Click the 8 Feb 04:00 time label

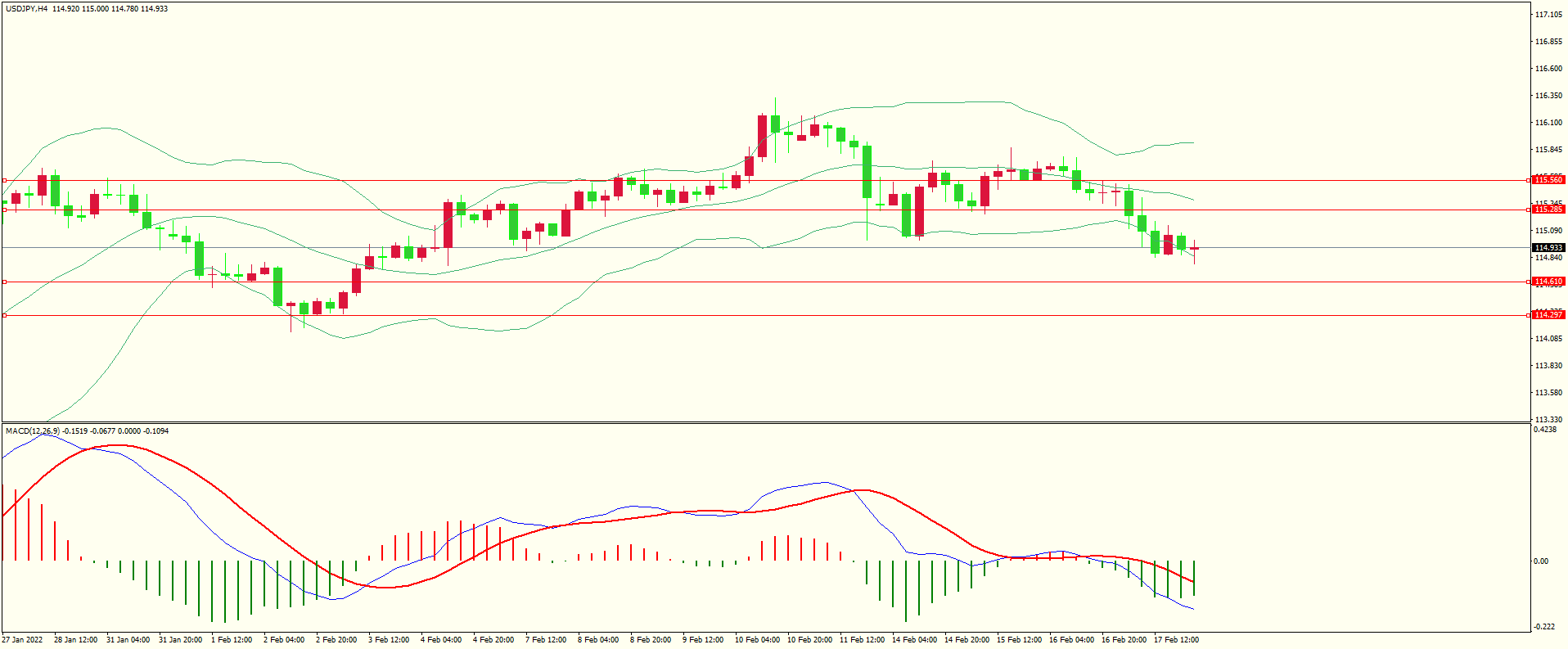[x=598, y=640]
